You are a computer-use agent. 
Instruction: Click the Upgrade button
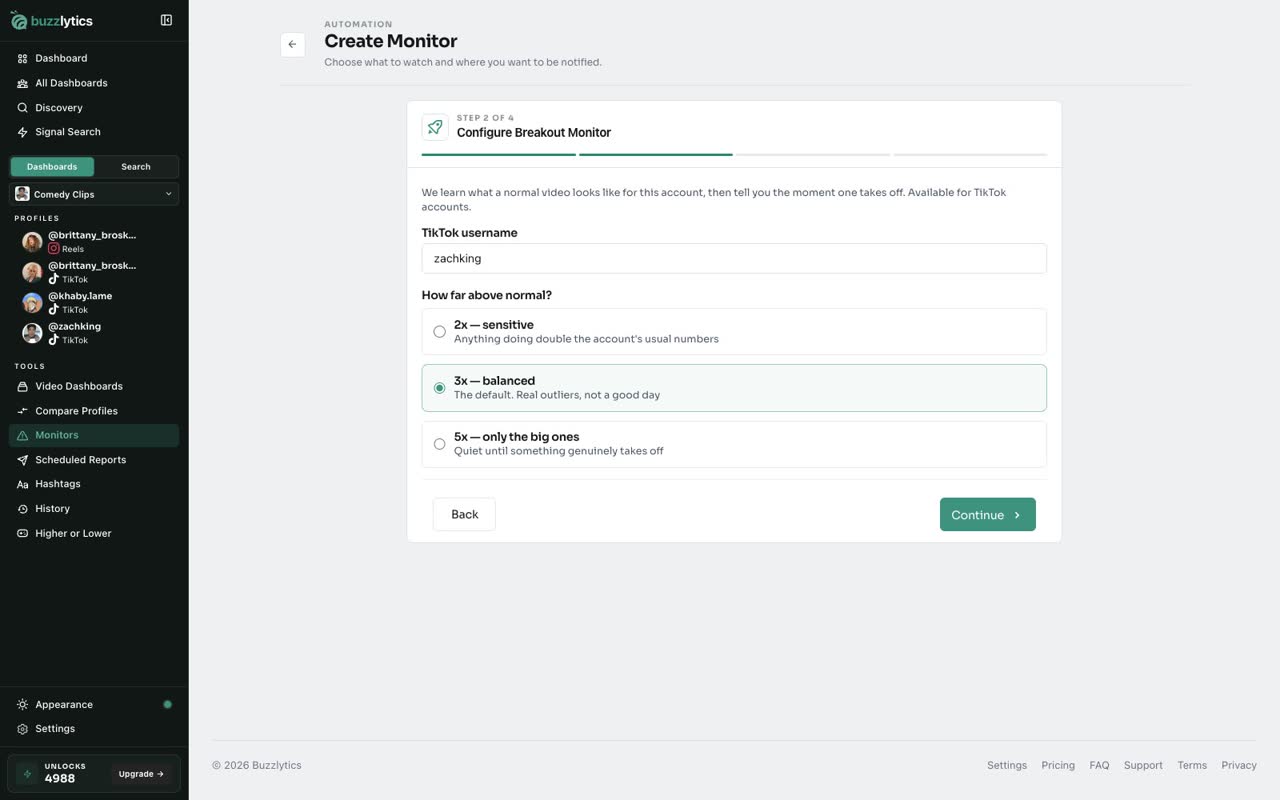click(141, 774)
